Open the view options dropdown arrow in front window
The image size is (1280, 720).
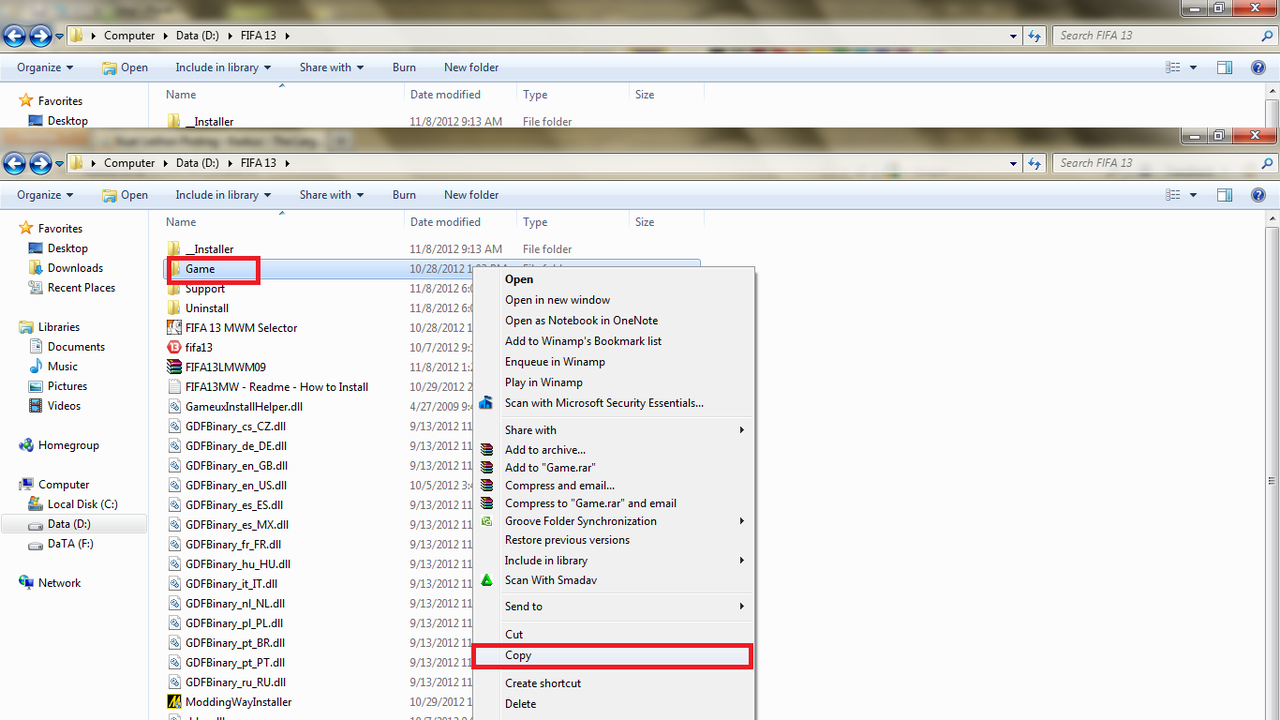point(1194,195)
